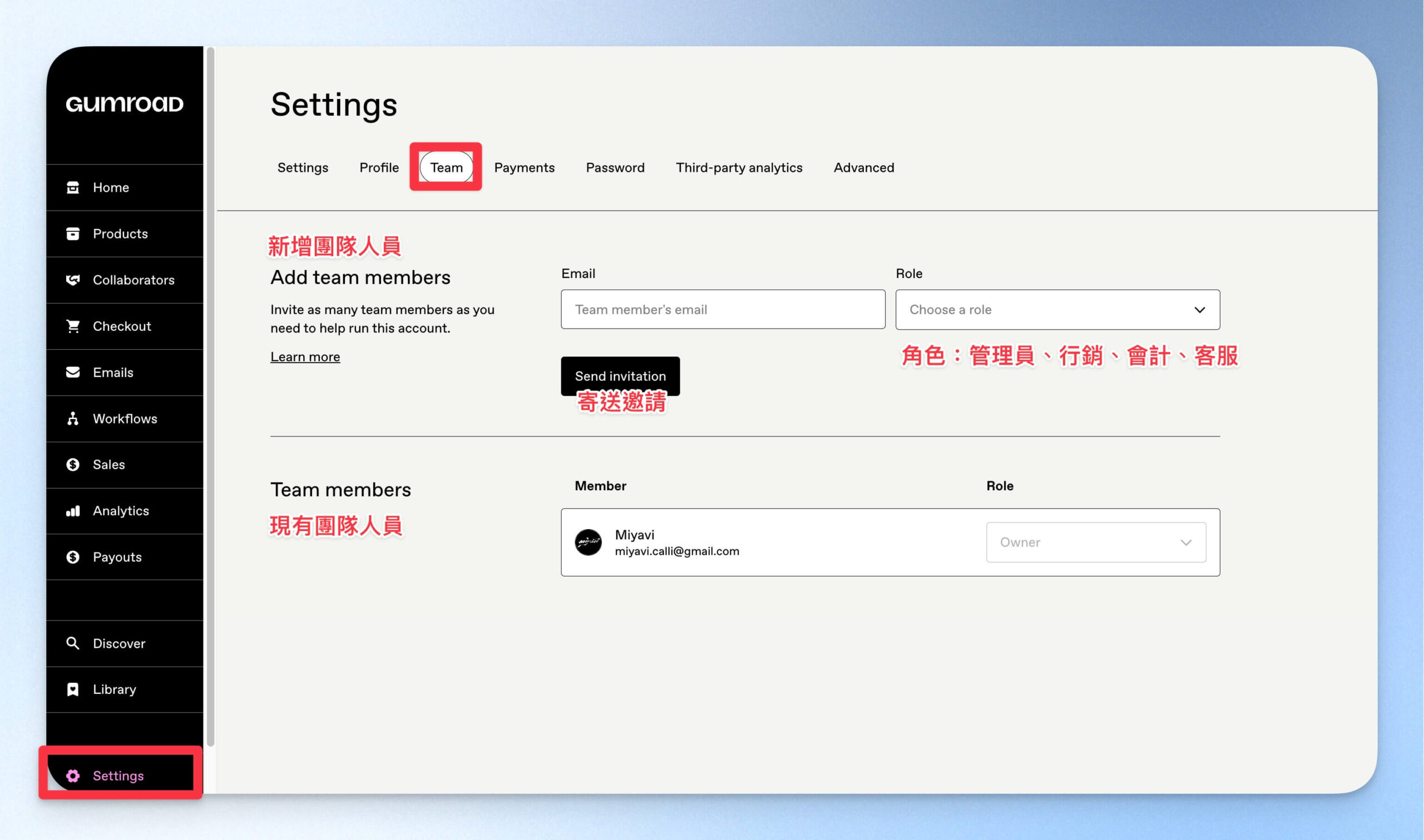Open the Choose a role dropdown
The width and height of the screenshot is (1424, 840).
click(1057, 310)
